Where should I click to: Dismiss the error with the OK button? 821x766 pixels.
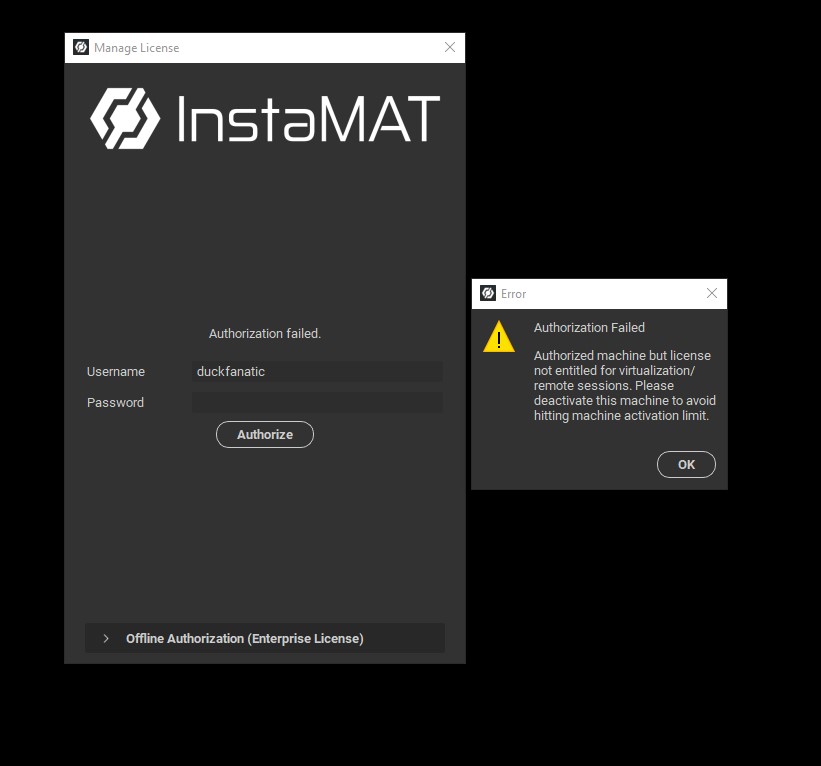(x=686, y=465)
